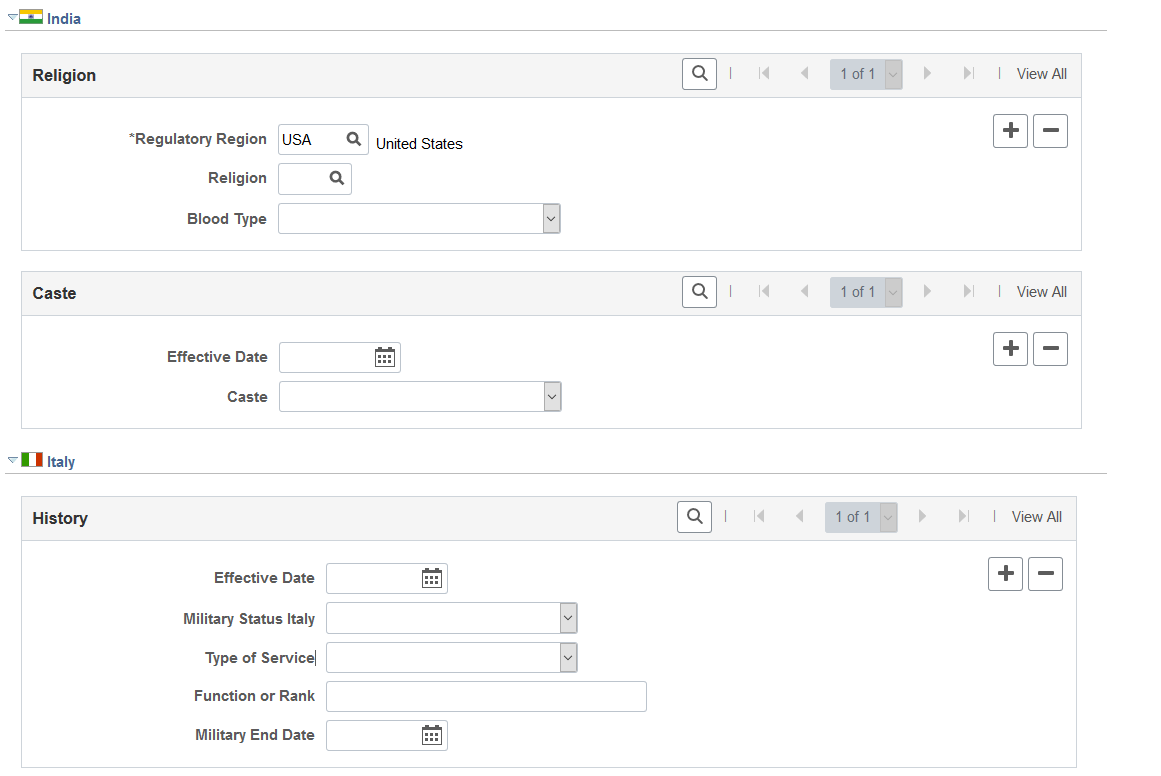Delete the Caste row with minus button
The image size is (1161, 776).
[1050, 349]
